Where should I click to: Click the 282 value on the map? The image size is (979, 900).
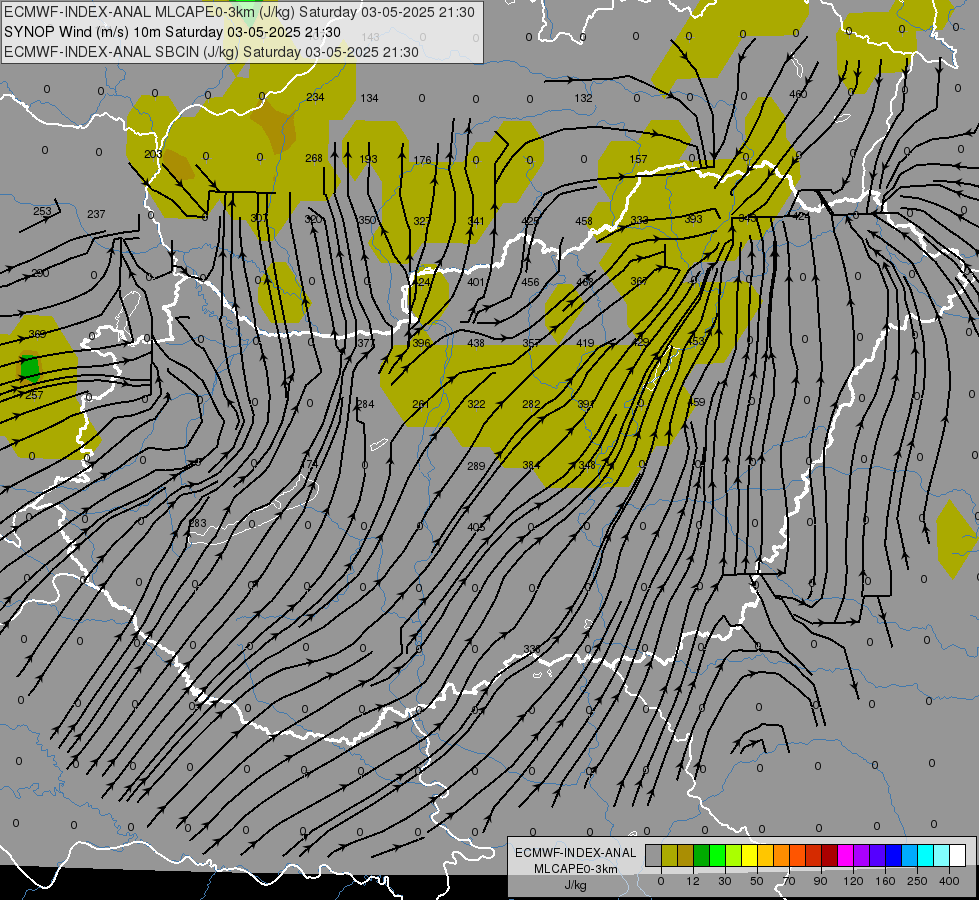point(531,404)
